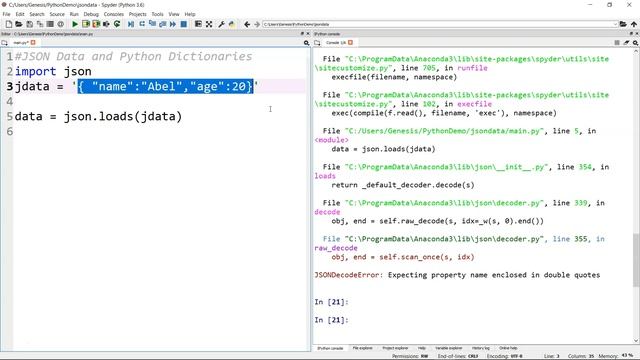
Task: Open Preferences with the wrench icon
Action: [221, 24]
